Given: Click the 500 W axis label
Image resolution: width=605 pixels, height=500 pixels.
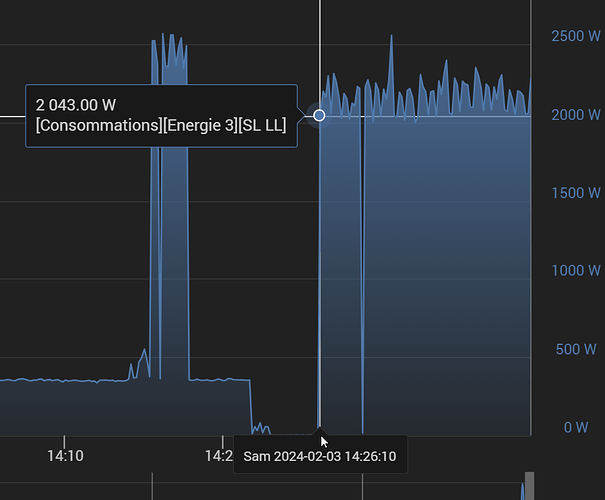Looking at the screenshot, I should 576,350.
